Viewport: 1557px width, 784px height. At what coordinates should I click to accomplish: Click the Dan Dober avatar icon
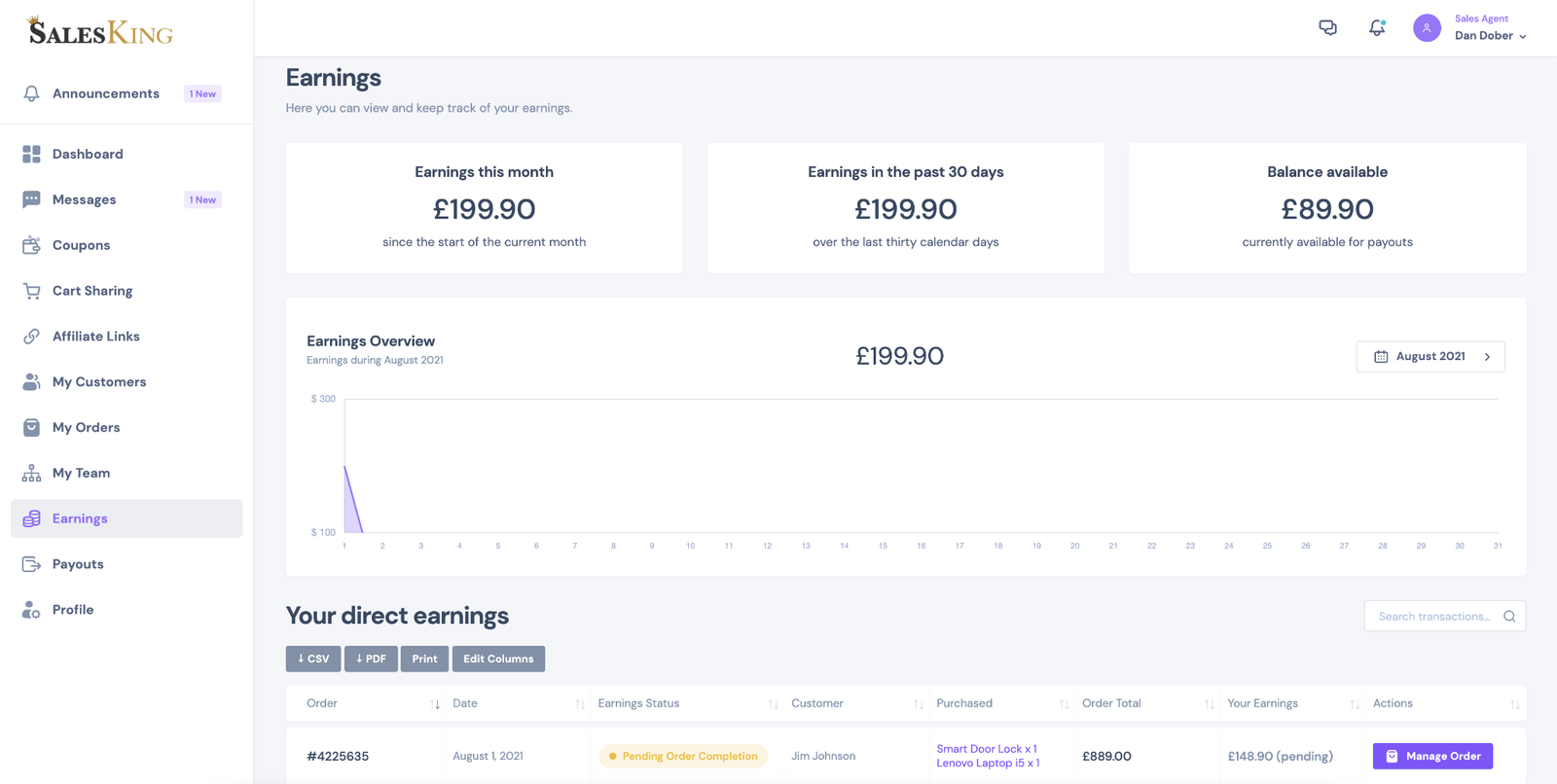[x=1427, y=27]
